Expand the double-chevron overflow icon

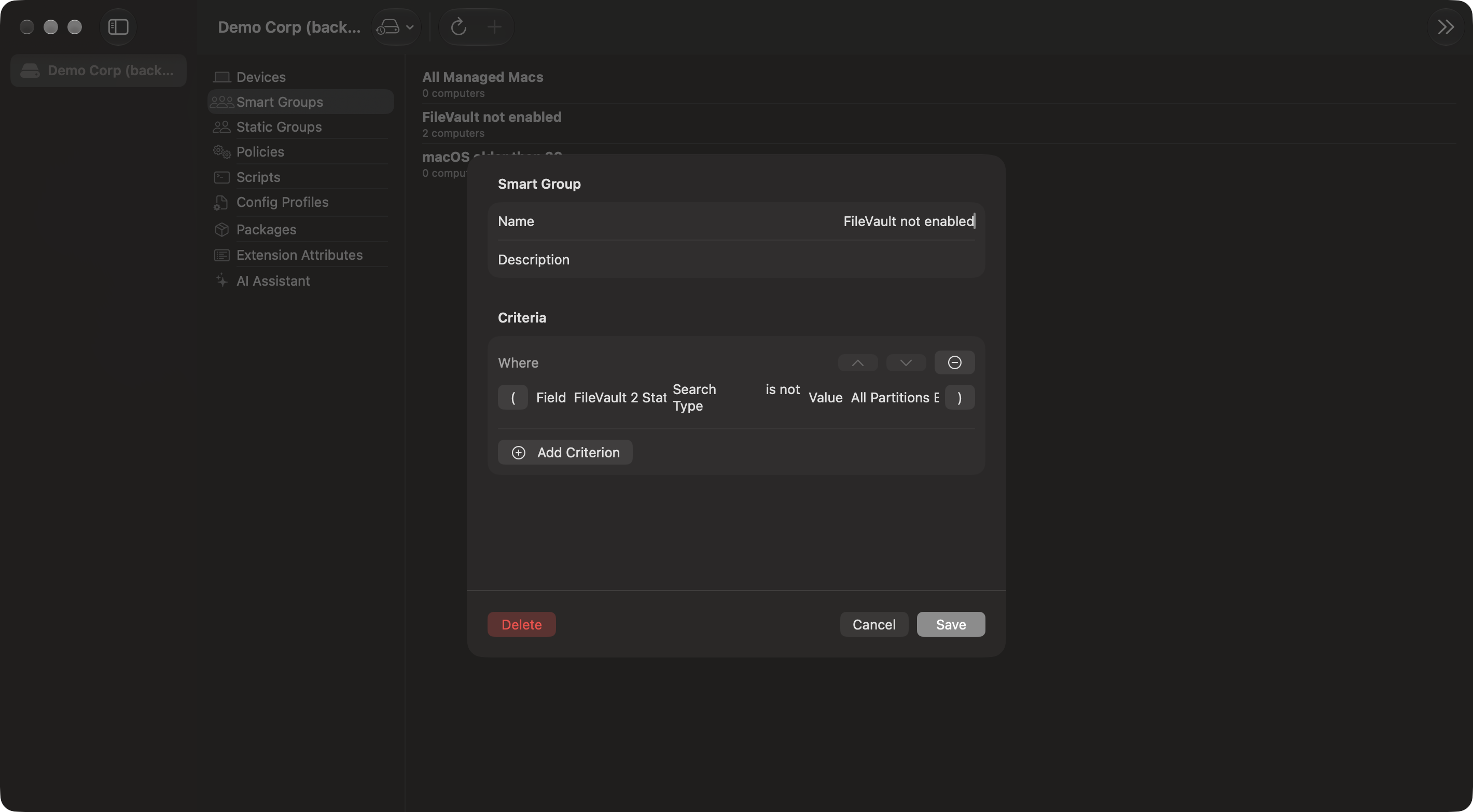pyautogui.click(x=1445, y=27)
